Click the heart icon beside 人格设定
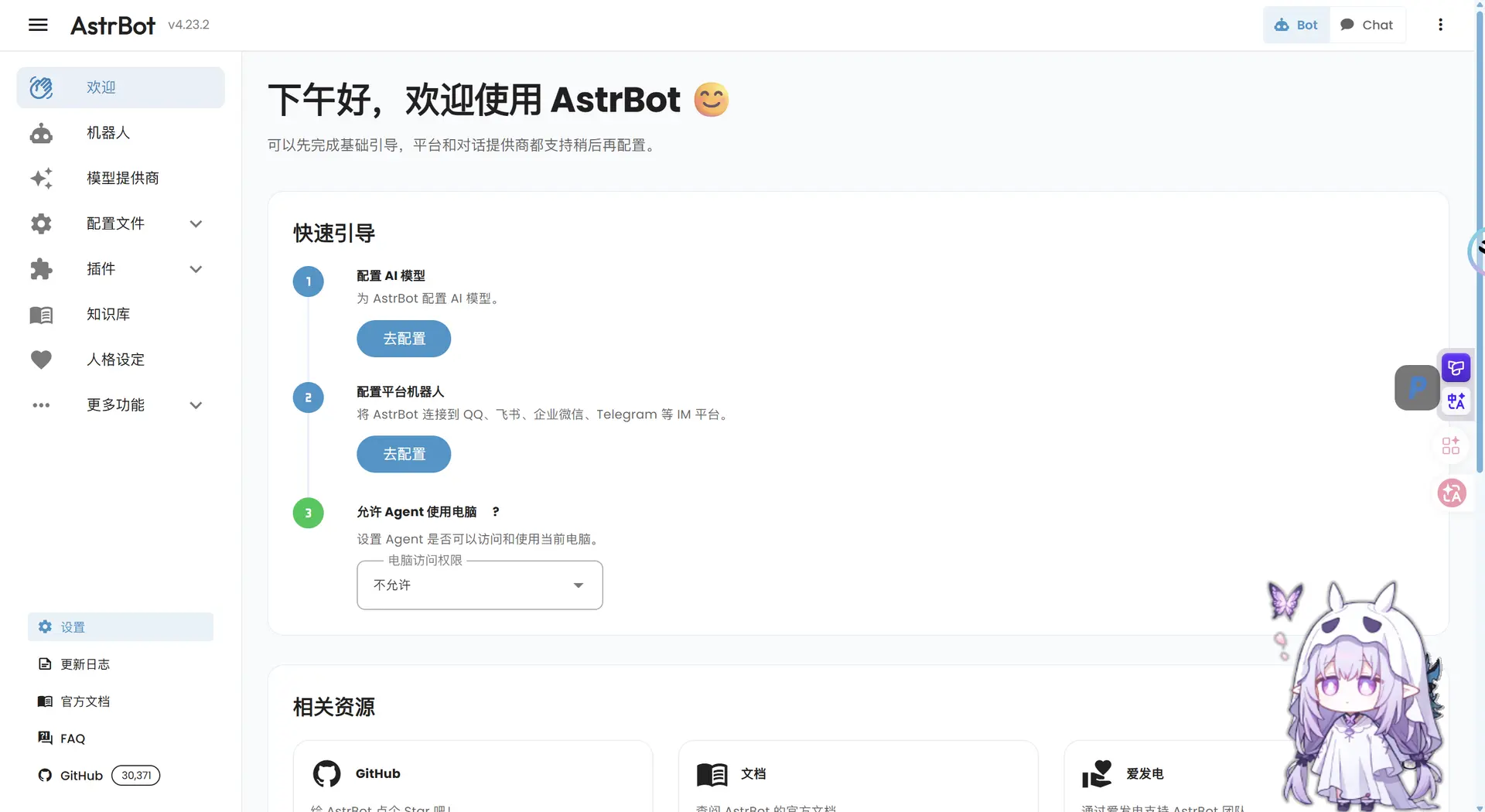The width and height of the screenshot is (1485, 812). click(x=41, y=360)
